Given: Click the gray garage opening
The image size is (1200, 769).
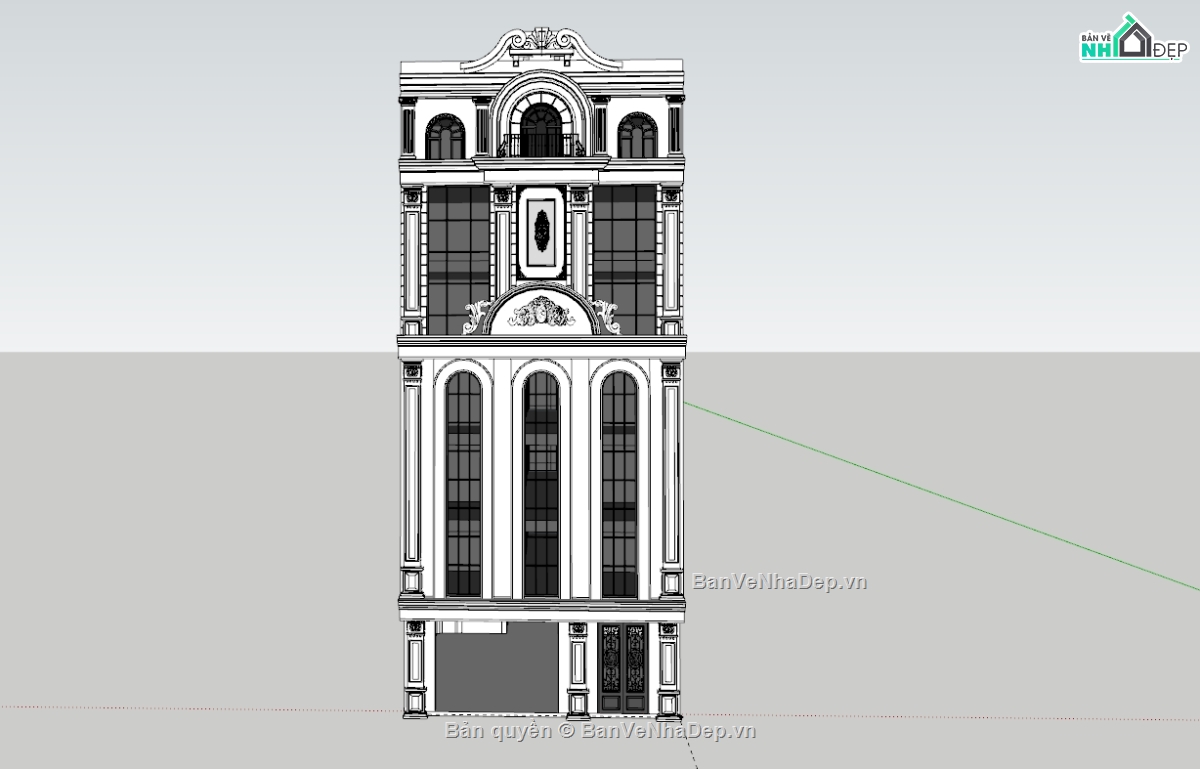Looking at the screenshot, I should tap(496, 668).
